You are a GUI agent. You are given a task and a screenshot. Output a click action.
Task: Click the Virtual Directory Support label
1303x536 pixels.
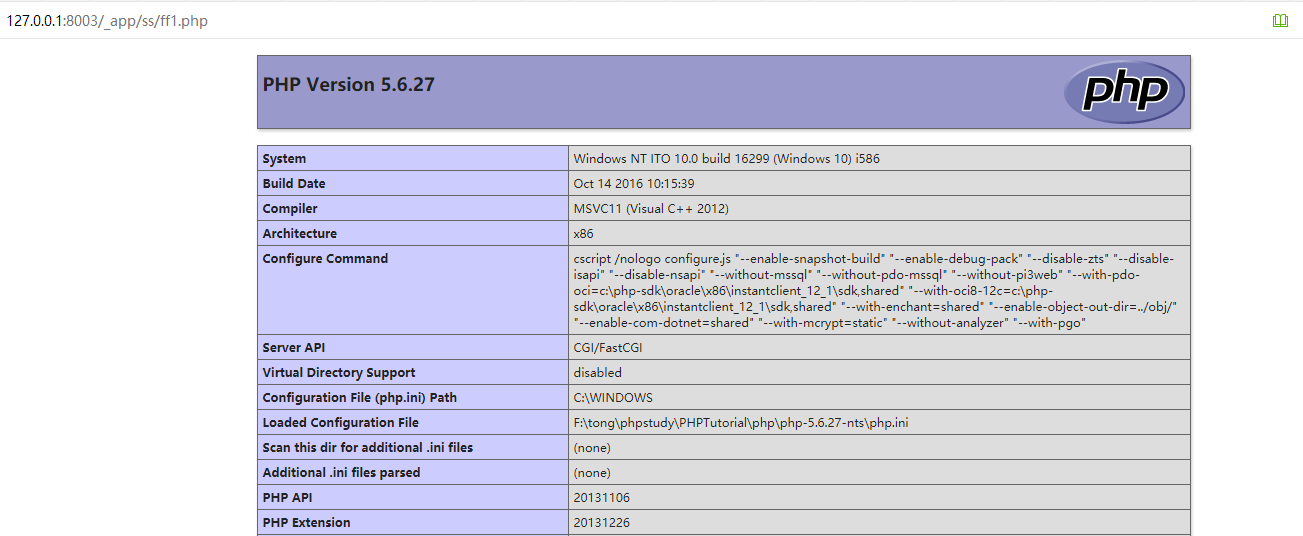click(x=339, y=373)
